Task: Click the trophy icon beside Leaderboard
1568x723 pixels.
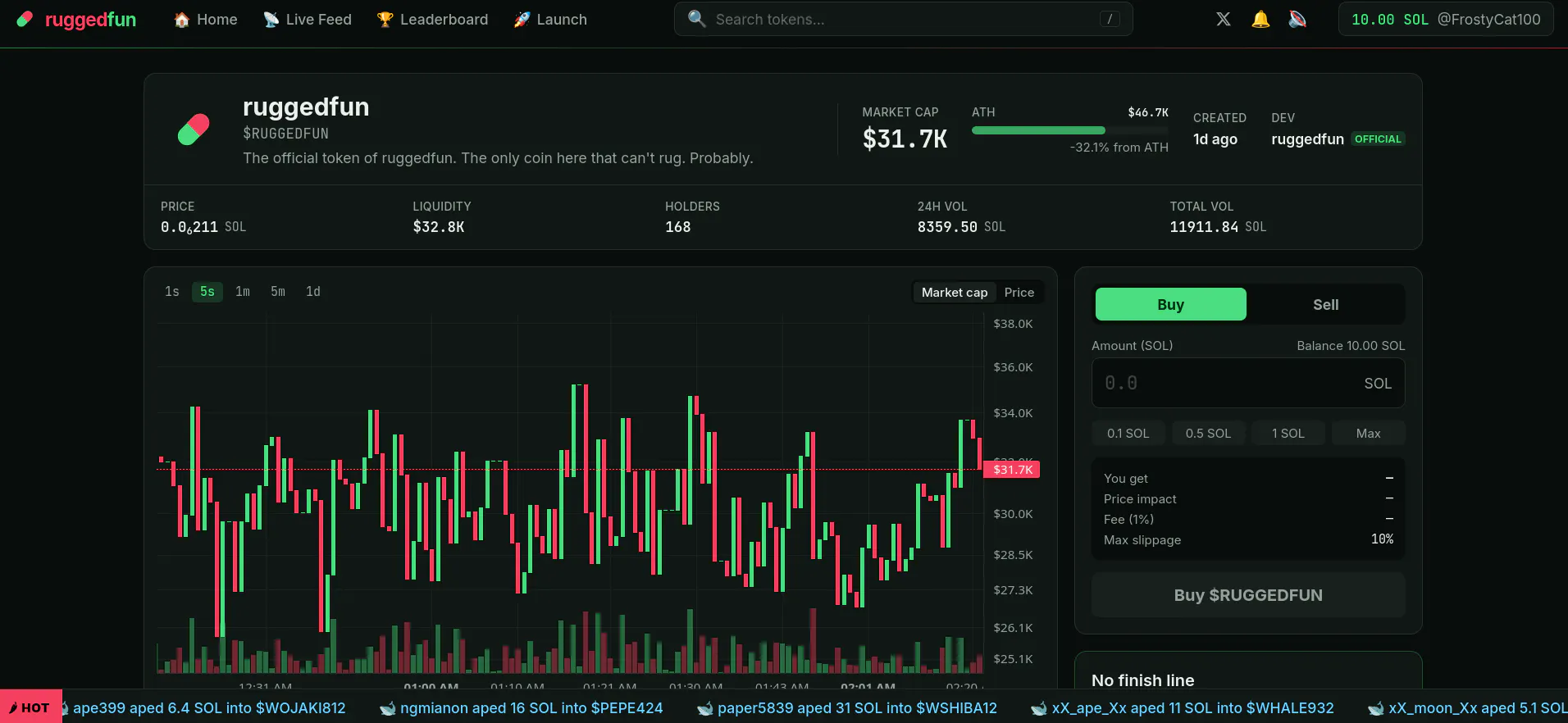Action: (385, 20)
